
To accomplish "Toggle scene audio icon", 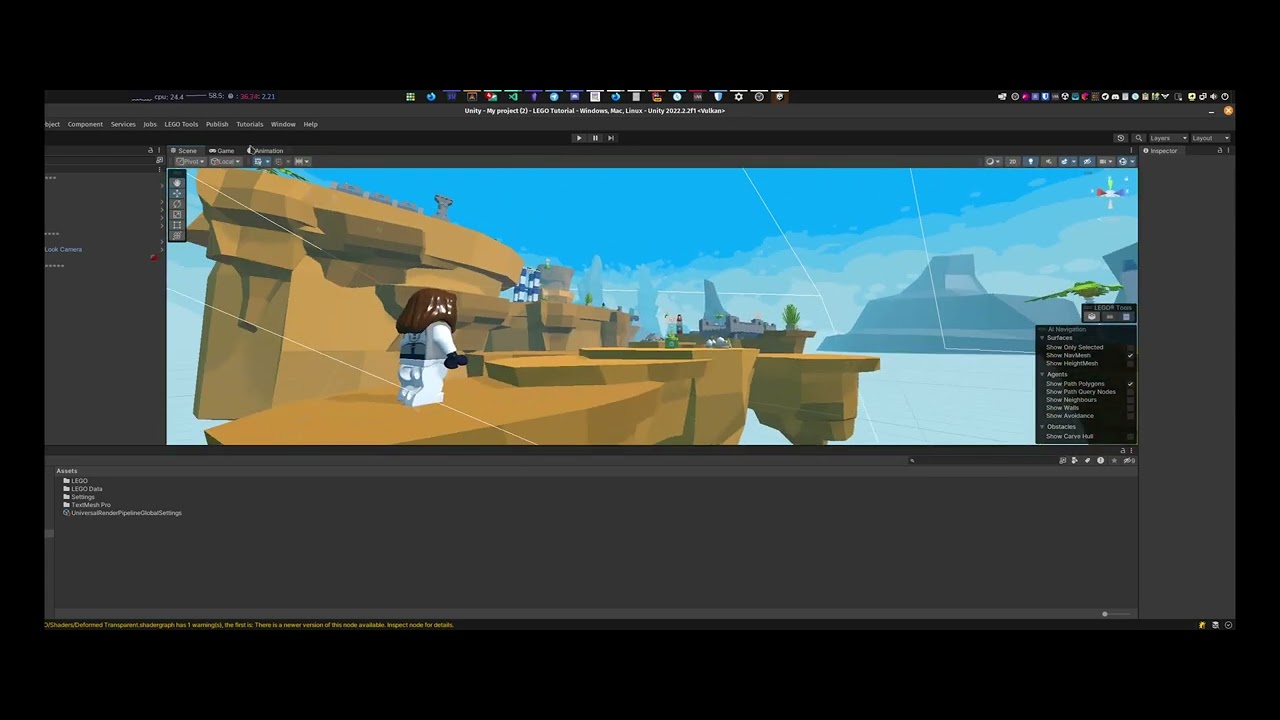I will tap(1048, 161).
